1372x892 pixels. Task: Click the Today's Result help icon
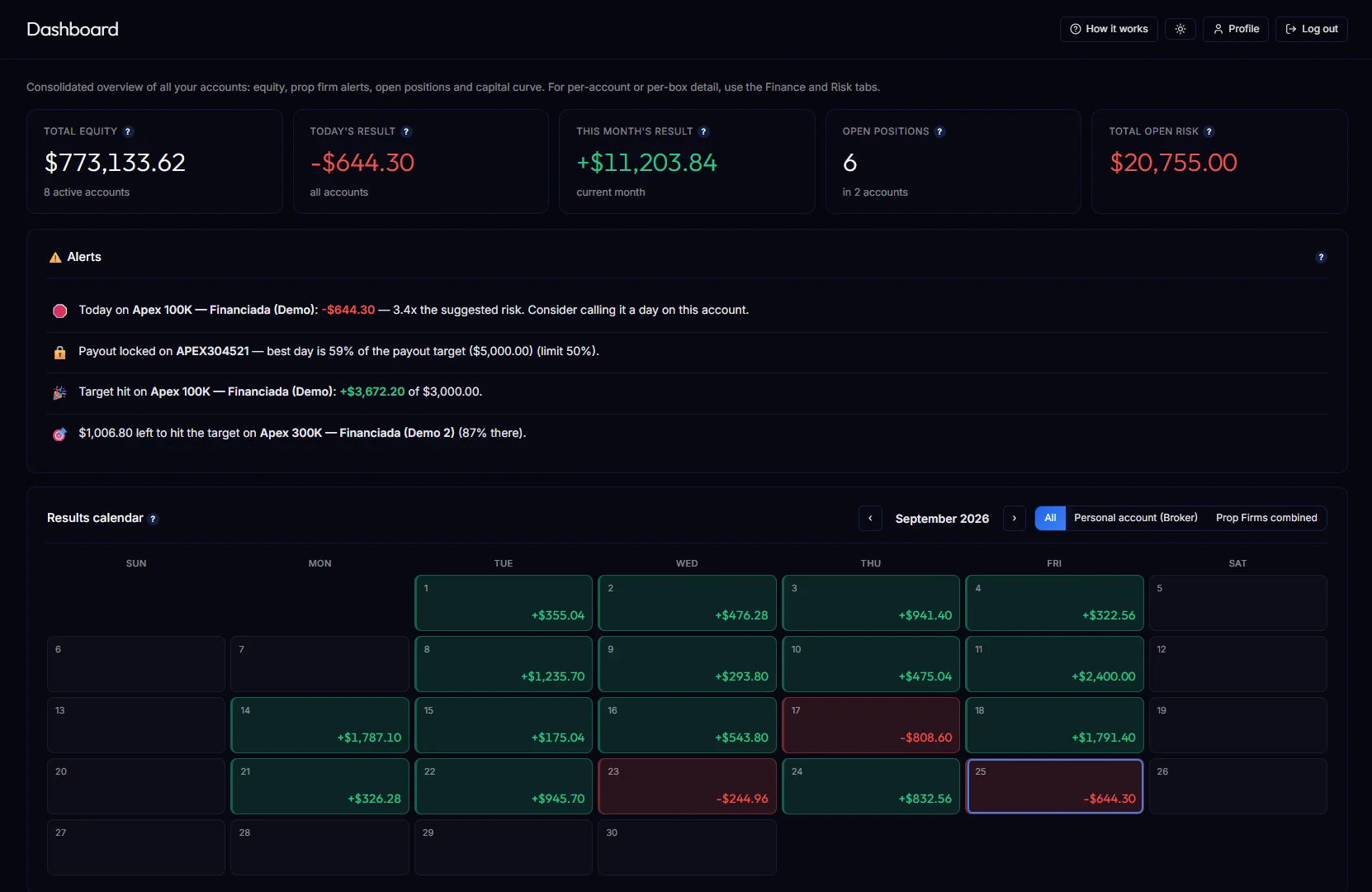tap(406, 131)
